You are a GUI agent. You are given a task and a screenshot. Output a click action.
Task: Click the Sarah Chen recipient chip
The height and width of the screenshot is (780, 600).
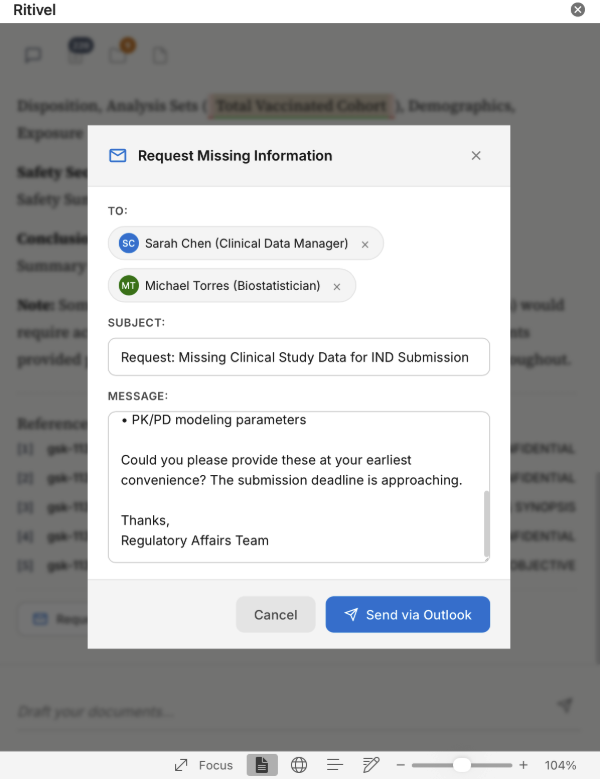pos(246,243)
